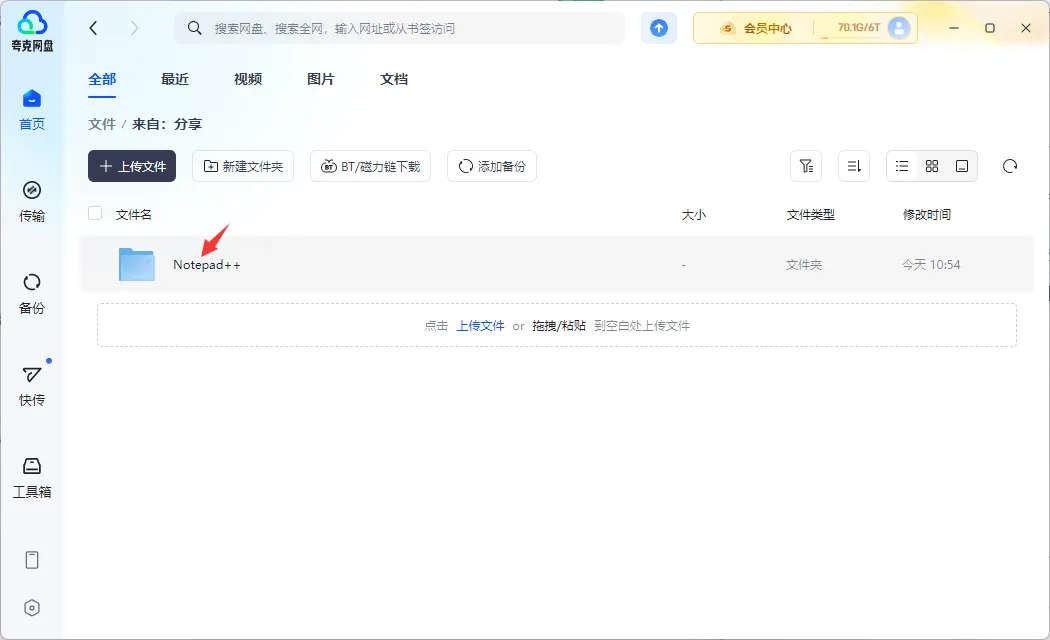This screenshot has height=640, width=1050.
Task: Click the search input field
Action: click(400, 28)
